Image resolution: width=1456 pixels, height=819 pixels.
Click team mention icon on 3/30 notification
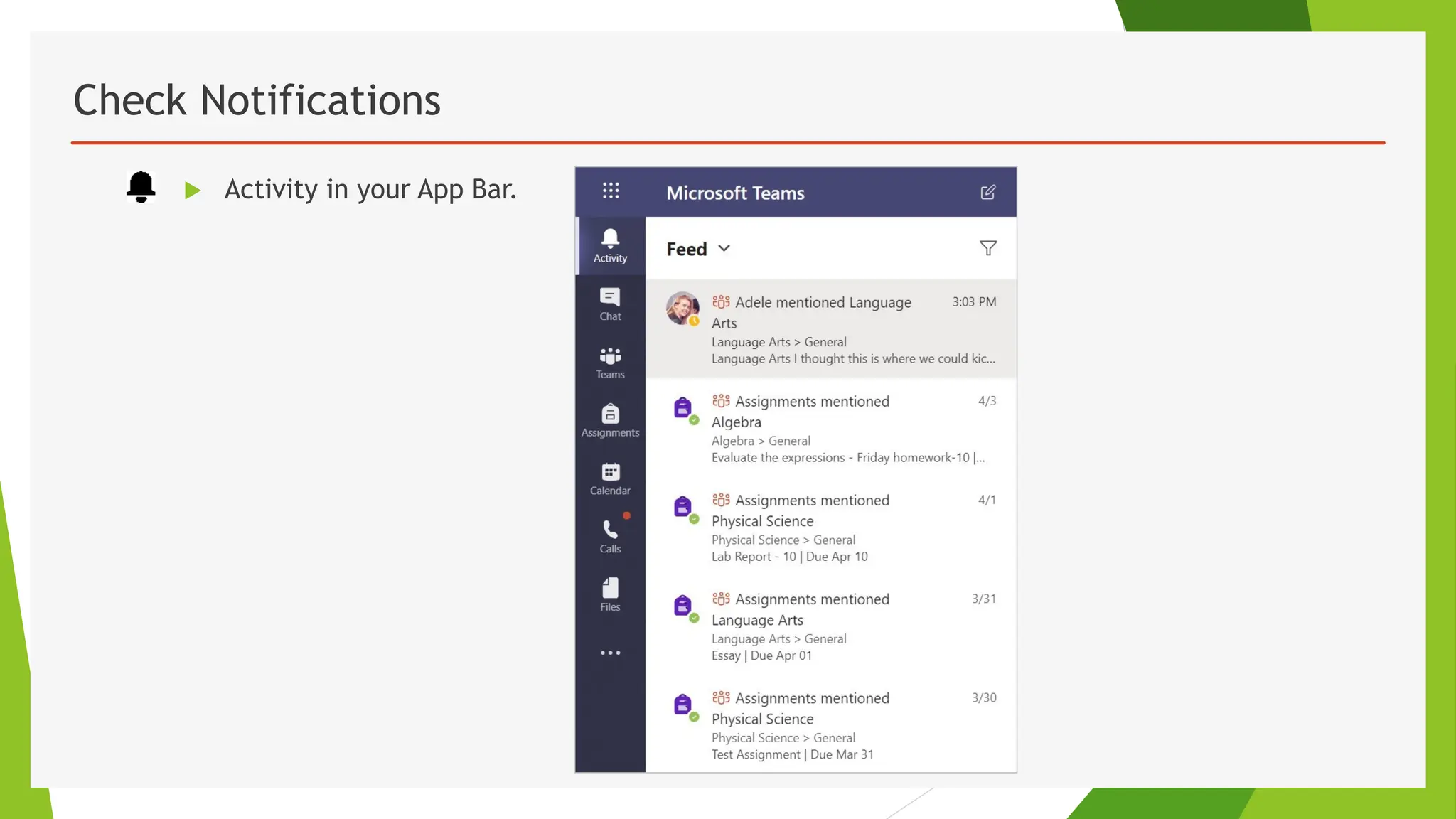click(721, 697)
